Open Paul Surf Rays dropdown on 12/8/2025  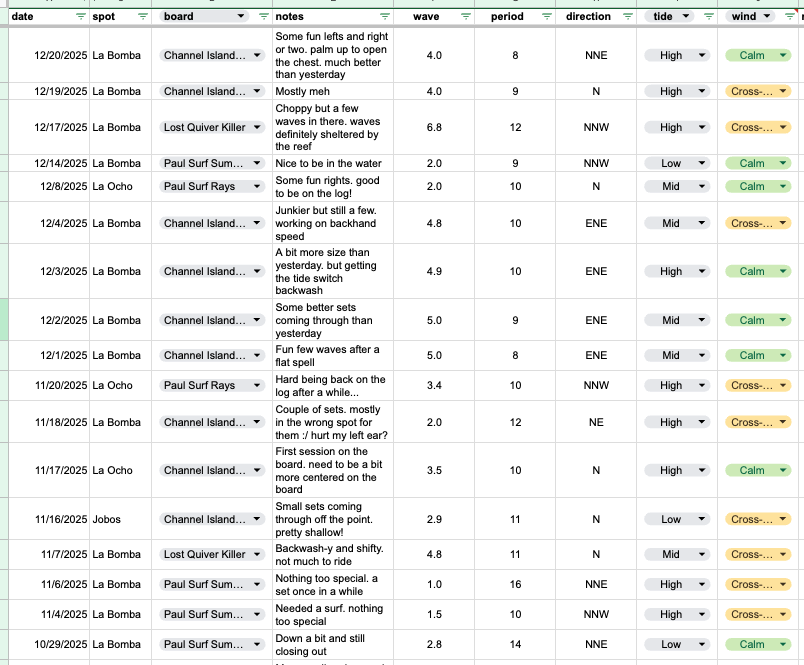coord(257,186)
